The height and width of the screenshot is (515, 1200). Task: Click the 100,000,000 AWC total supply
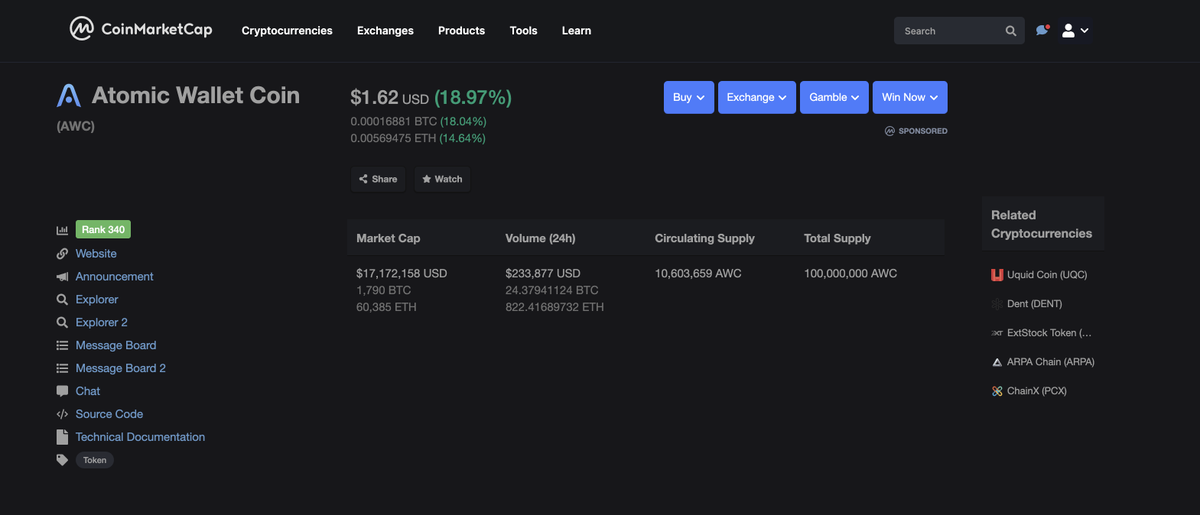click(x=851, y=274)
